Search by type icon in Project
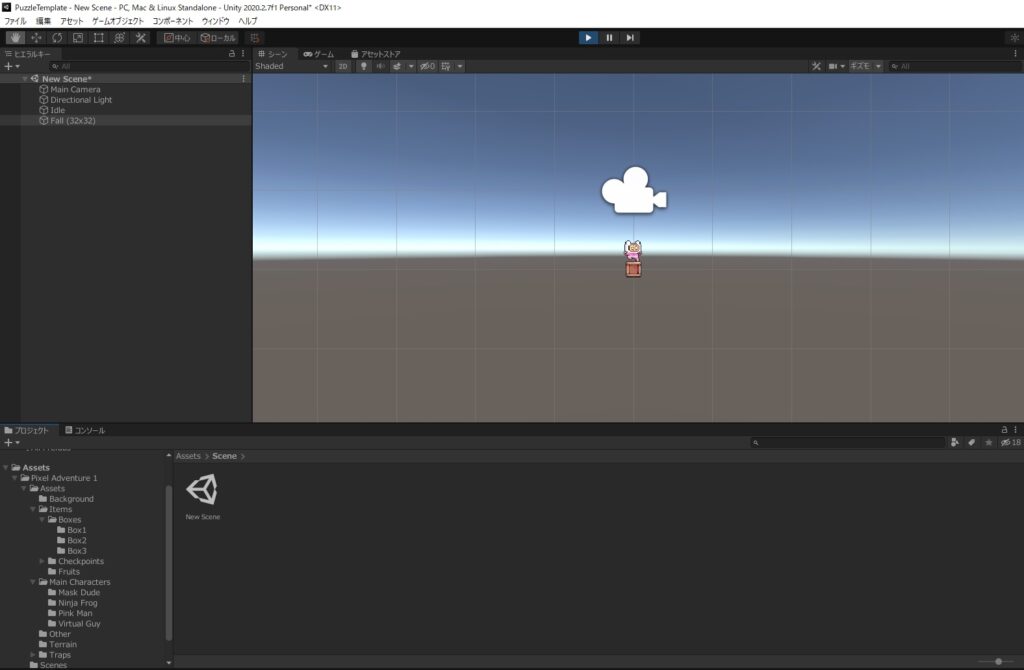Viewport: 1024px width, 670px height. tap(955, 442)
